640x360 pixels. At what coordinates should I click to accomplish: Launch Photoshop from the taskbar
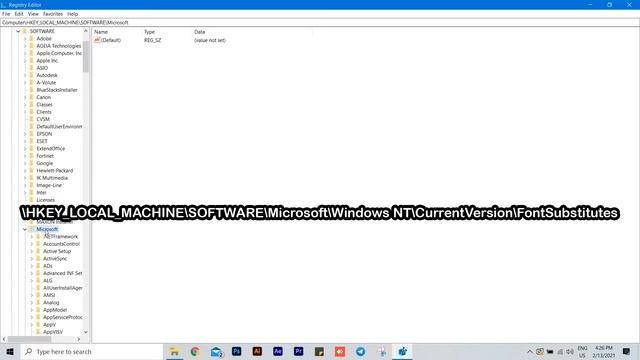(236, 351)
